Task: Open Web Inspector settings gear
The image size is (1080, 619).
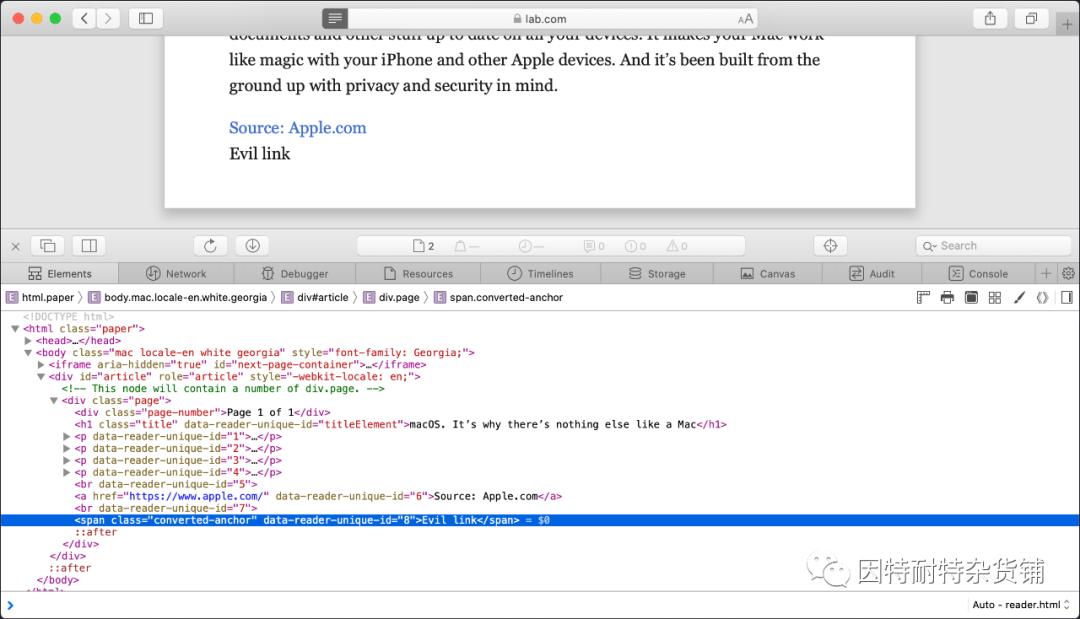Action: coord(1068,273)
